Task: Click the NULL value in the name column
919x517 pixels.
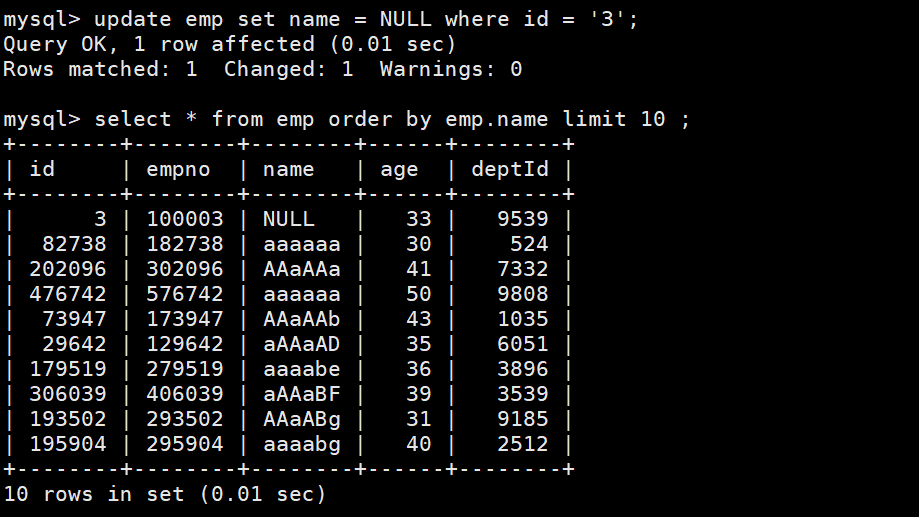Action: [288, 219]
